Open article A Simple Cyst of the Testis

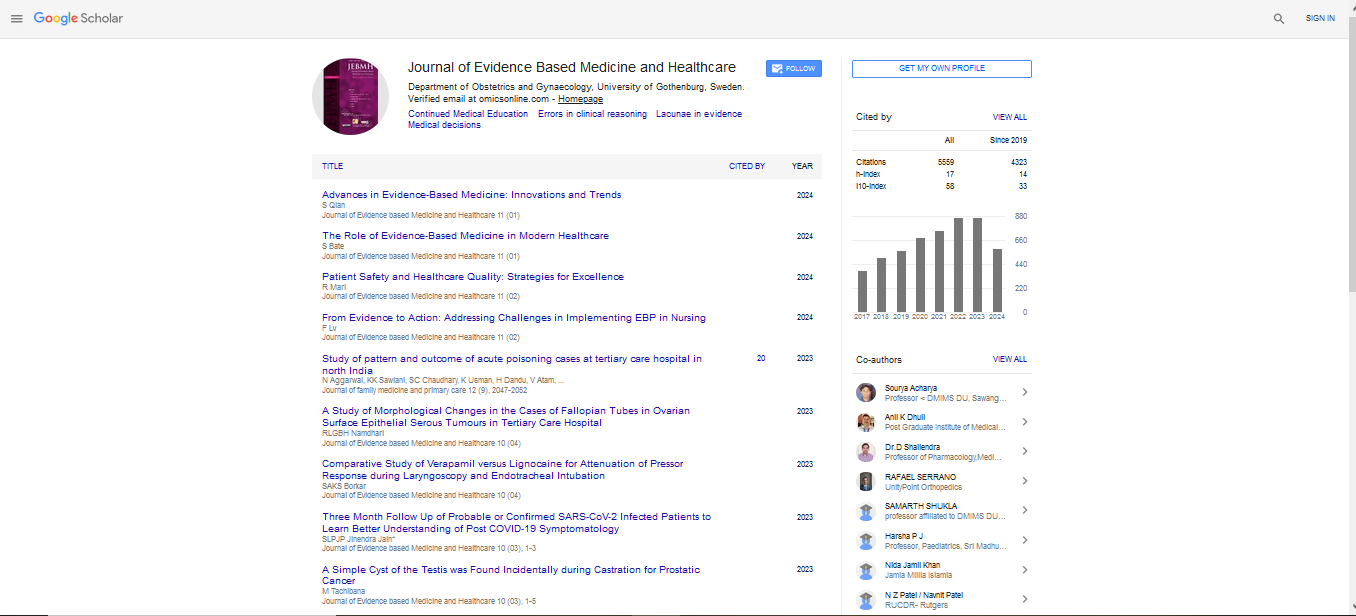pyautogui.click(x=511, y=575)
